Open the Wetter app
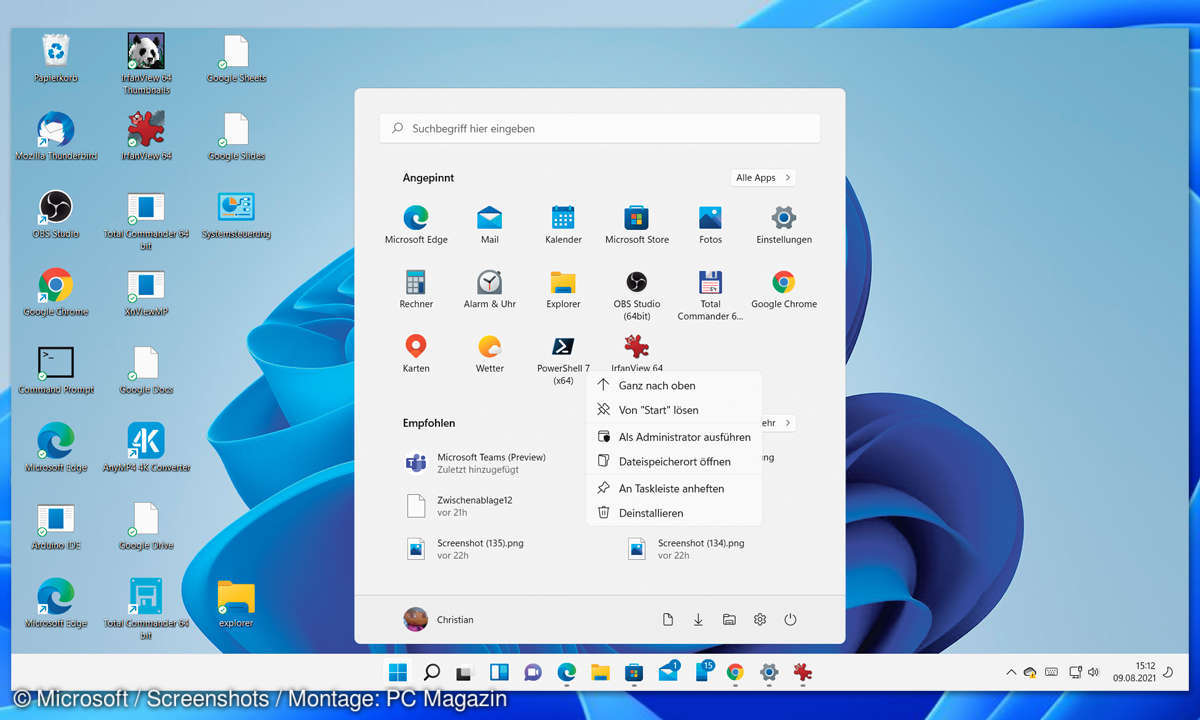 point(490,353)
